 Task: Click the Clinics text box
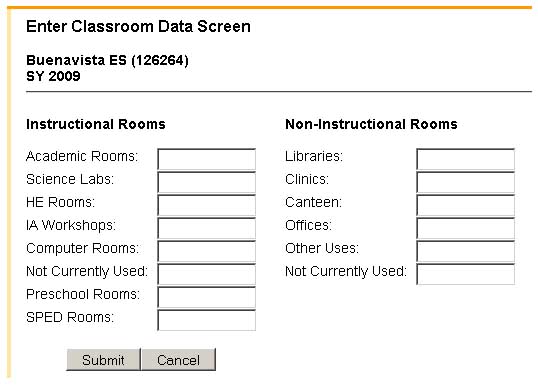pyautogui.click(x=466, y=182)
